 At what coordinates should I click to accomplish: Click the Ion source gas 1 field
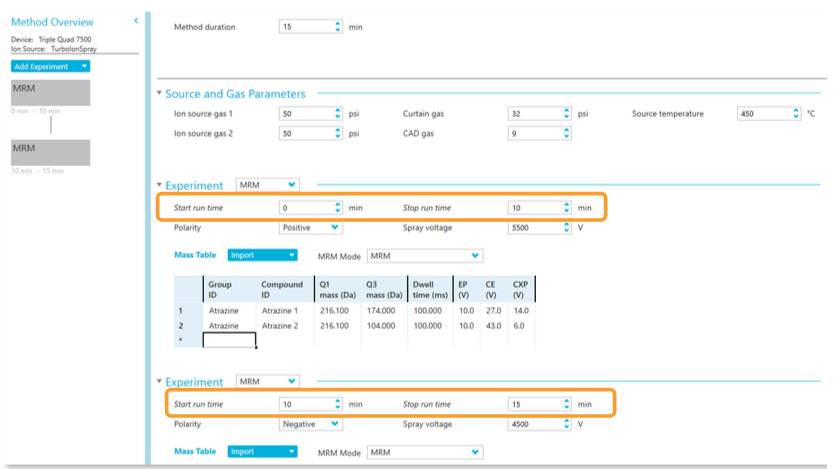(x=304, y=114)
